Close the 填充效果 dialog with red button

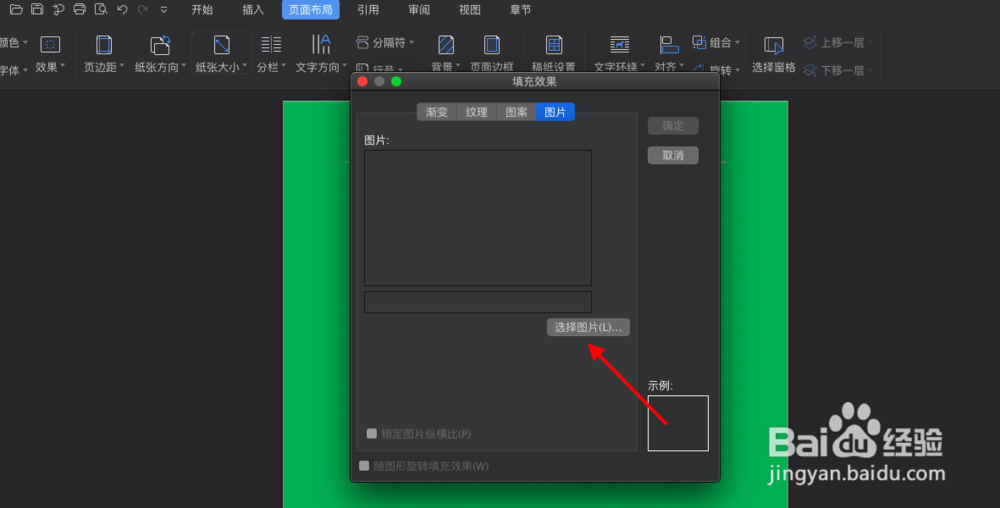click(x=362, y=82)
